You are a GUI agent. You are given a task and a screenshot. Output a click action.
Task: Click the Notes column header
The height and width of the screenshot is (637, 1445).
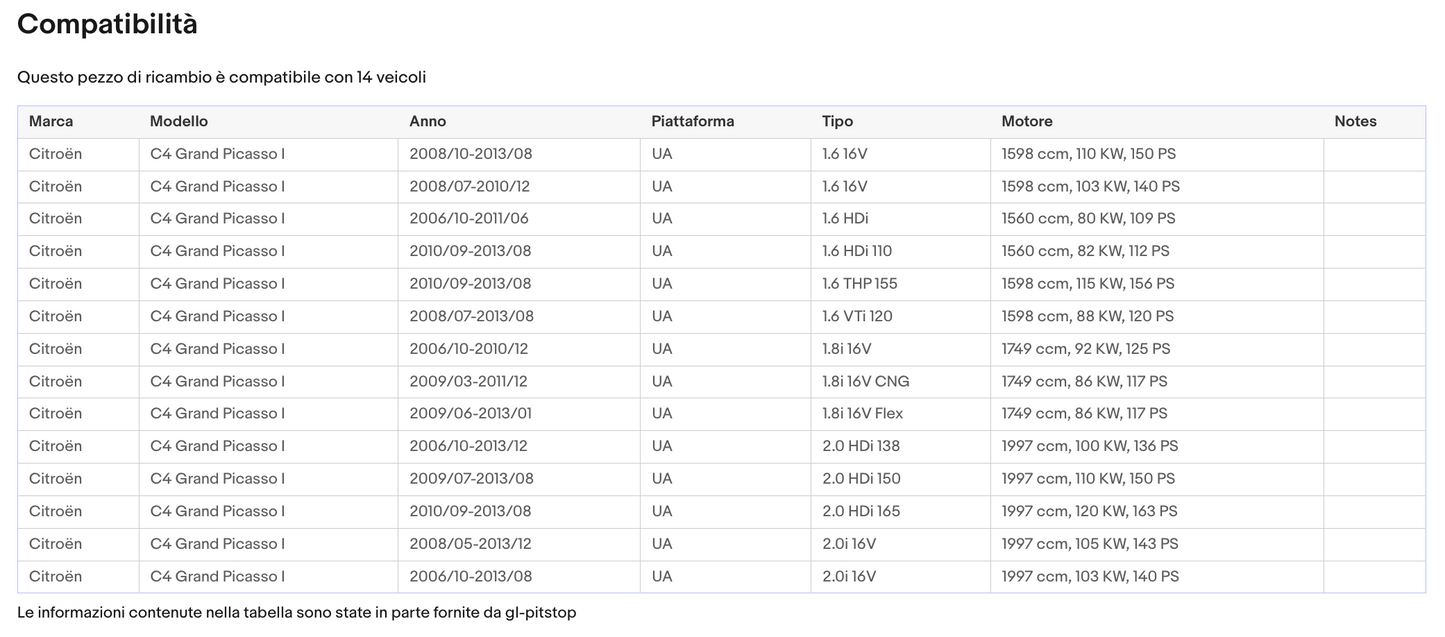tap(1355, 121)
